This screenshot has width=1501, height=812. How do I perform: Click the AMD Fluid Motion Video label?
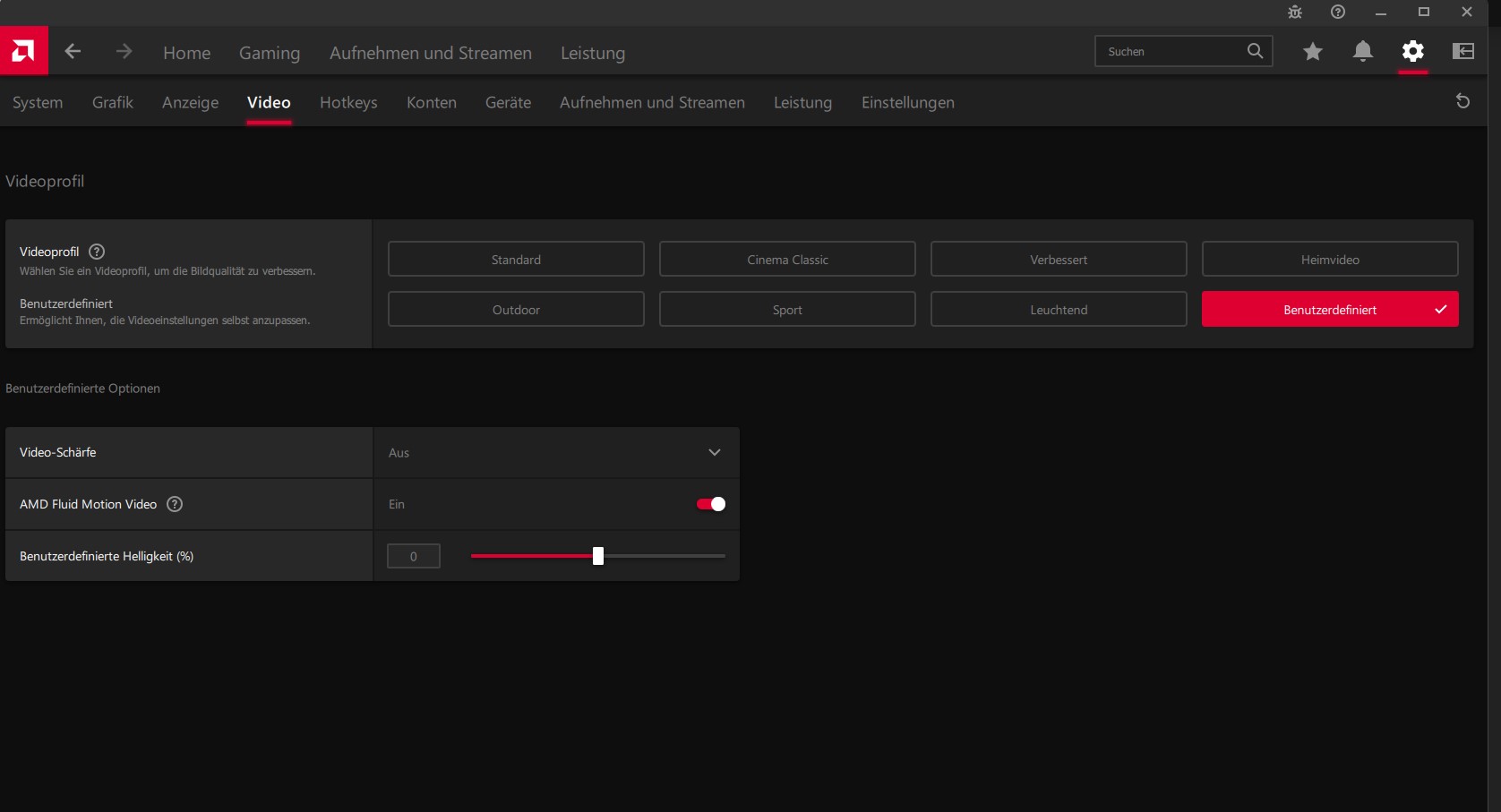click(x=88, y=504)
